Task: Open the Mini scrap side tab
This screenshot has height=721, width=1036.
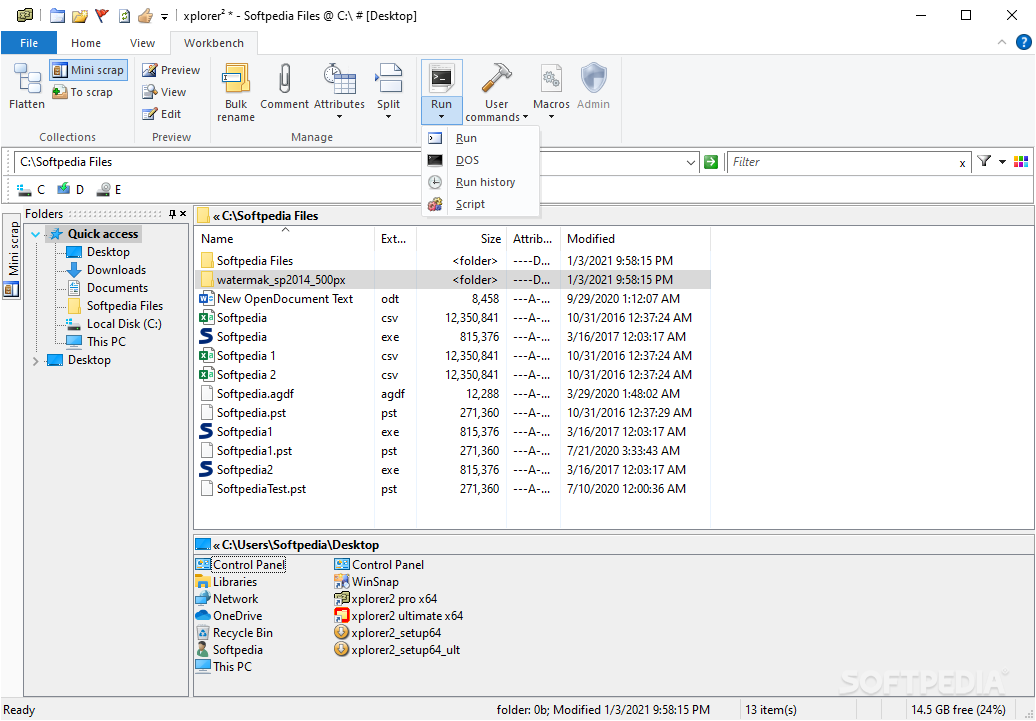Action: point(12,256)
